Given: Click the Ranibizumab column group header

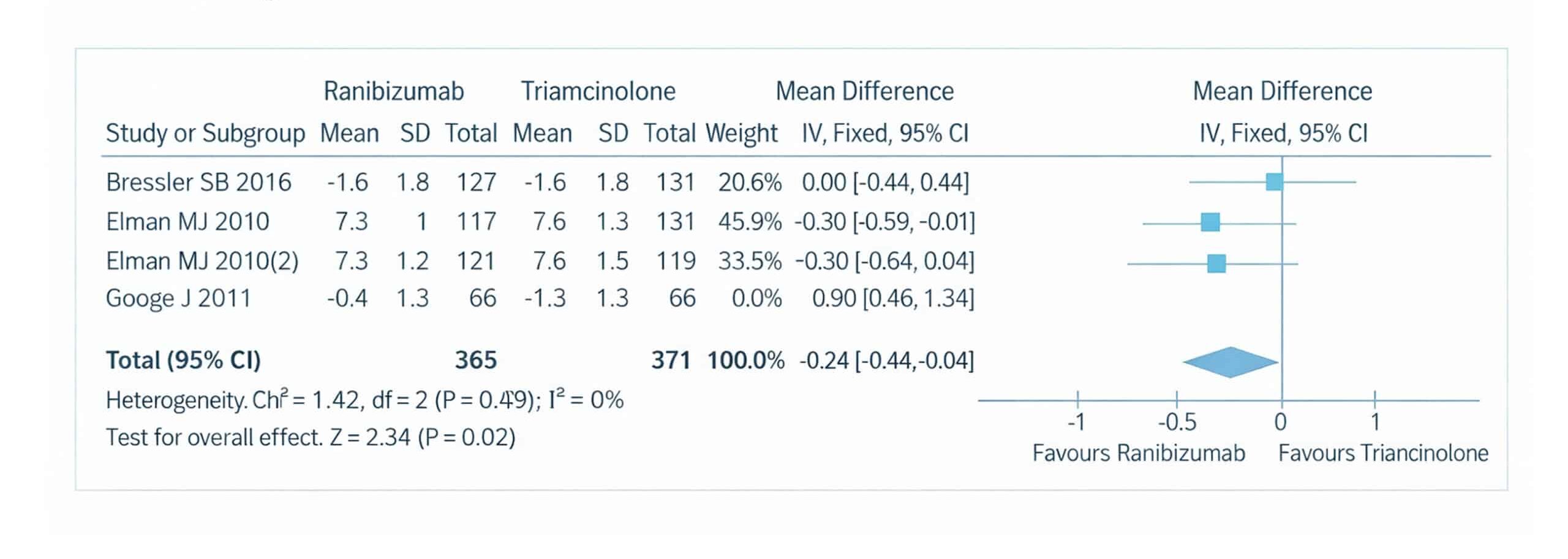Looking at the screenshot, I should 393,92.
